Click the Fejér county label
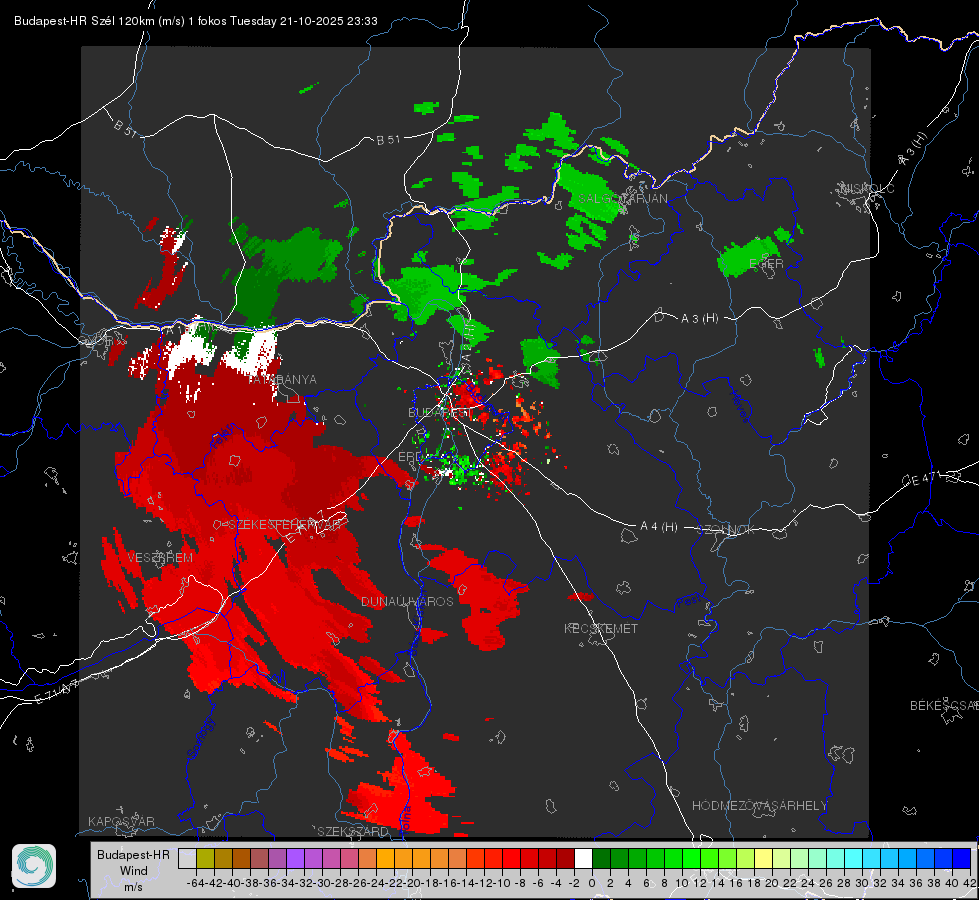 222,436
